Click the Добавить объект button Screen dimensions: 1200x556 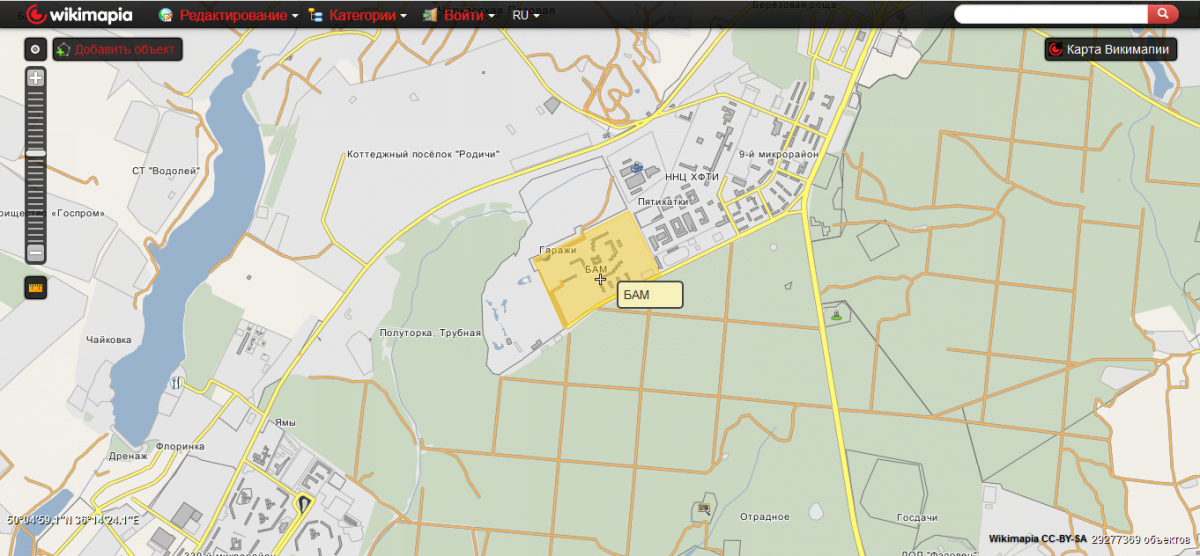pos(118,49)
